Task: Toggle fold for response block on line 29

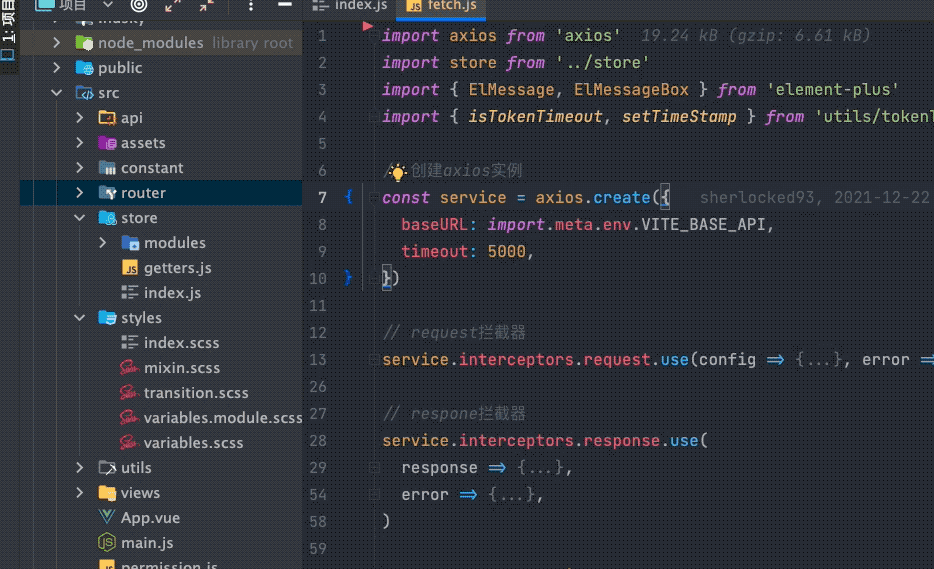Action: click(x=372, y=468)
